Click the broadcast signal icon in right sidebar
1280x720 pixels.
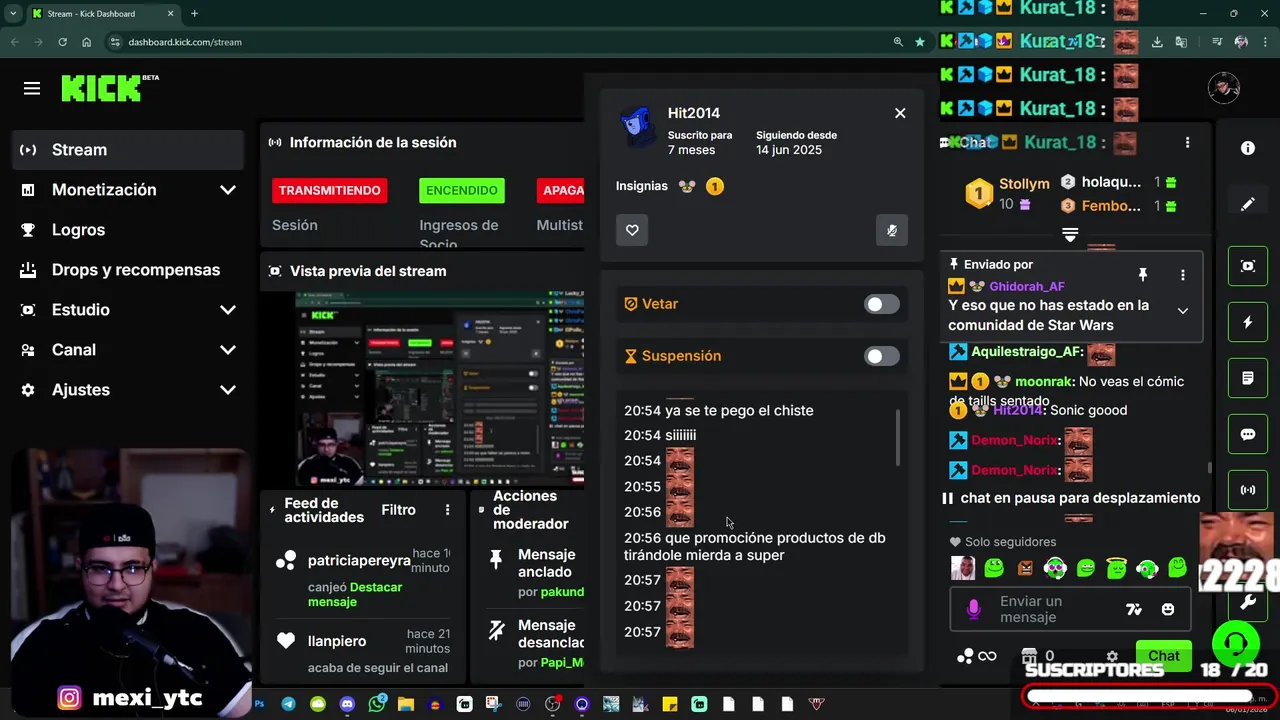point(1248,490)
